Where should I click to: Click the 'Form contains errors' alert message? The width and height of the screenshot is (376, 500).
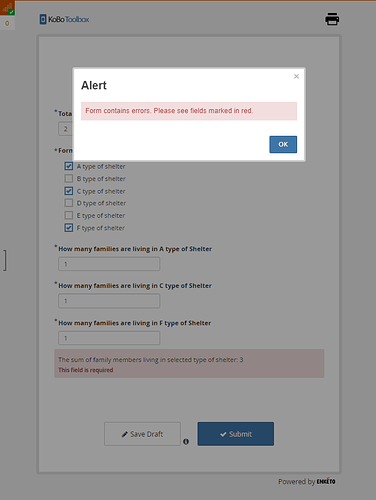[189, 111]
